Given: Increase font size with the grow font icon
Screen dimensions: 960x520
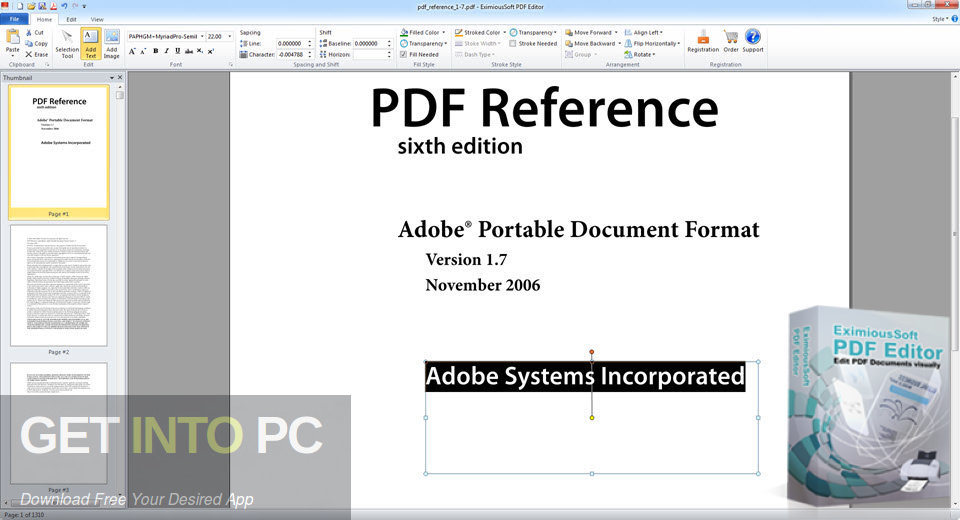Looking at the screenshot, I should pyautogui.click(x=132, y=51).
